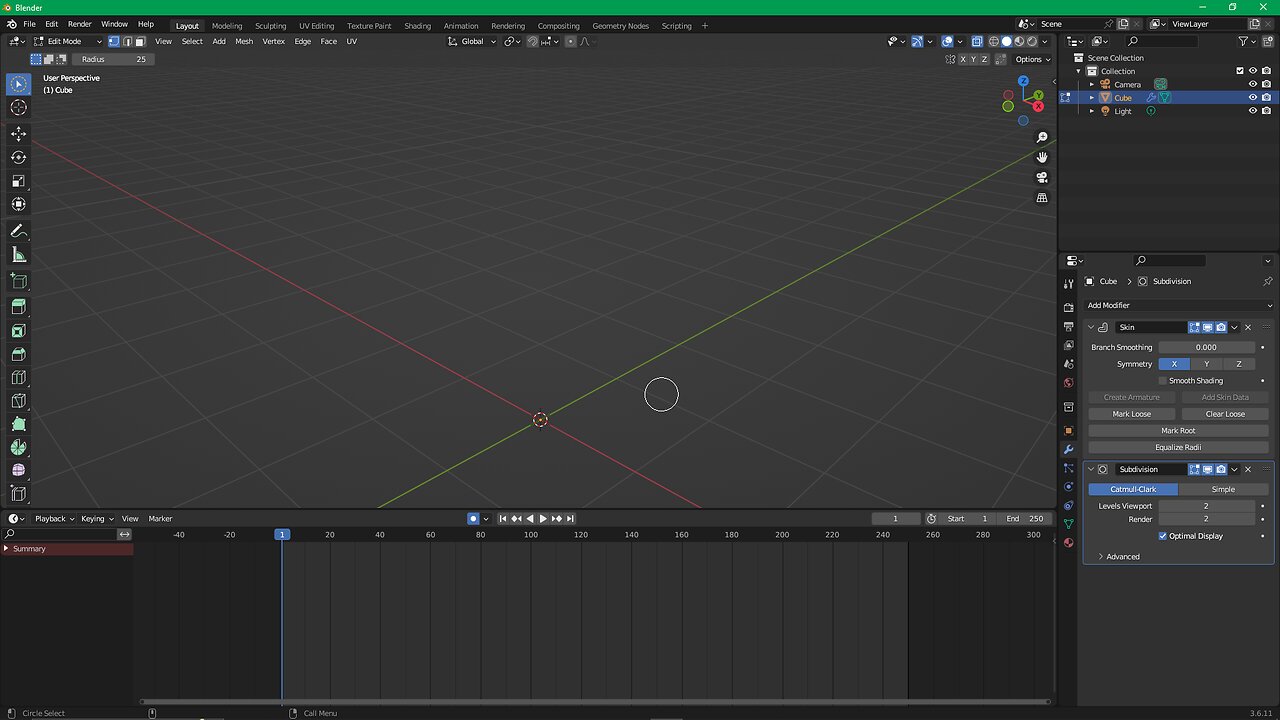1280x720 pixels.
Task: Enable Symmetry Y on the Skin modifier
Action: pyautogui.click(x=1206, y=364)
